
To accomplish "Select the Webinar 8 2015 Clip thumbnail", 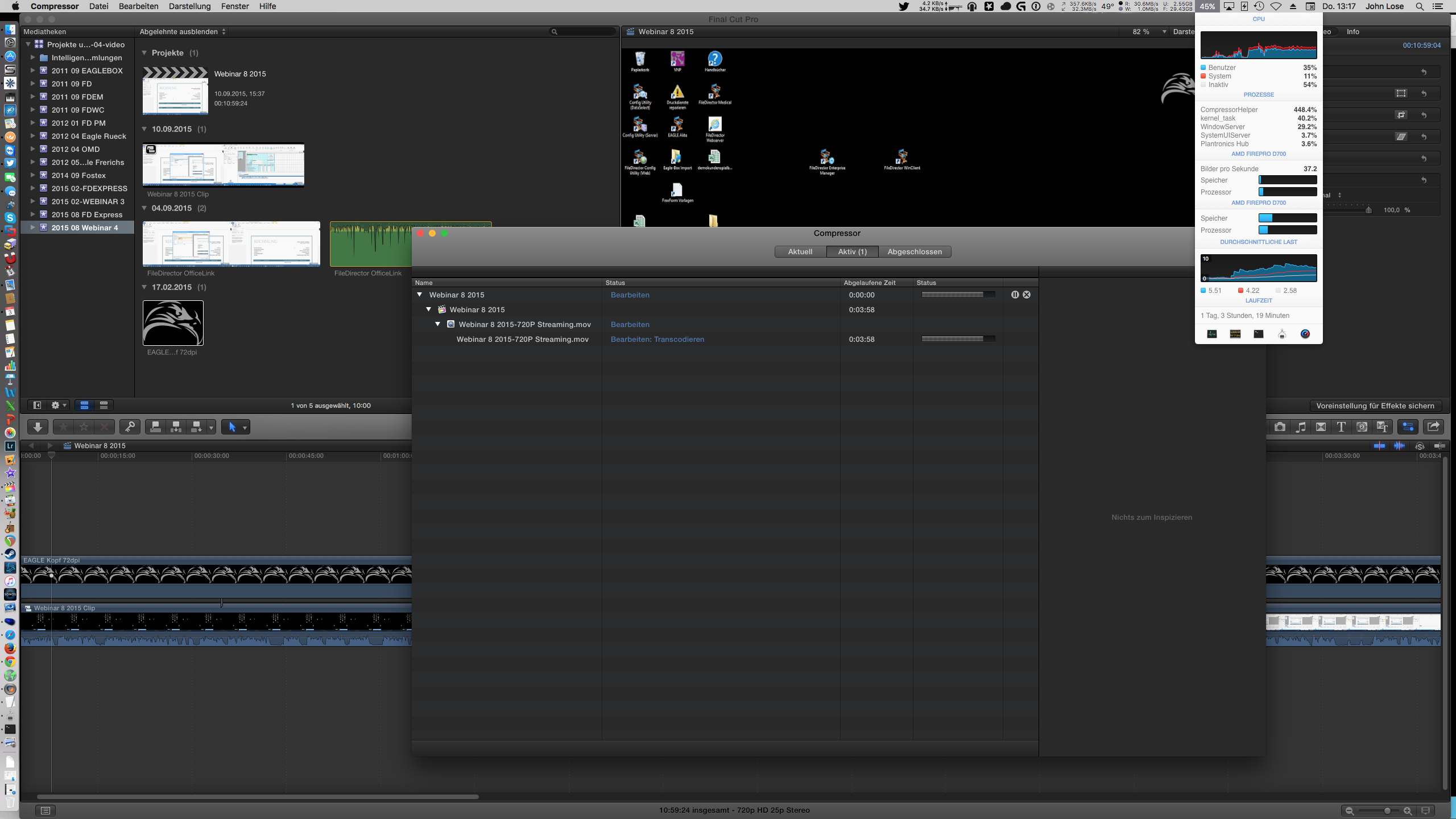I will coord(223,165).
